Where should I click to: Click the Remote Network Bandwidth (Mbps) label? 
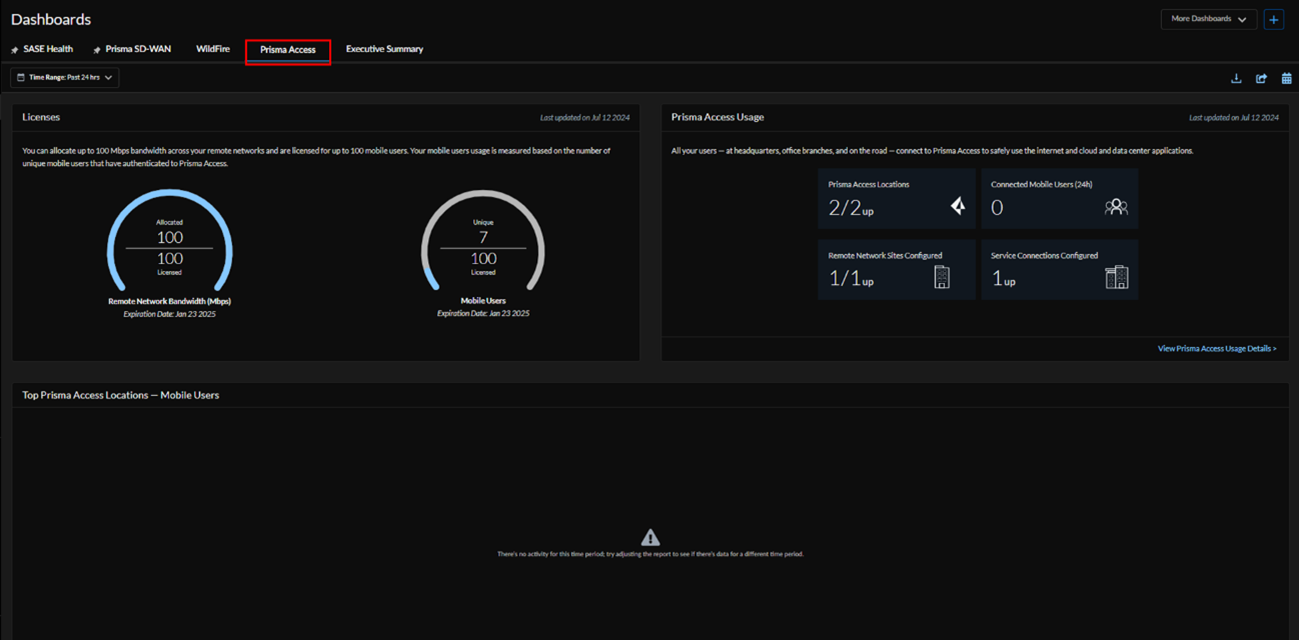[x=170, y=301]
